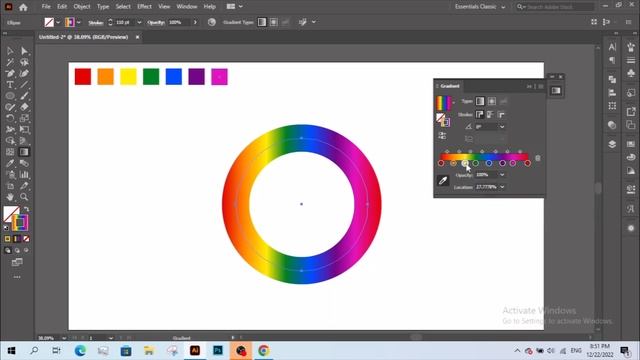Select the Line Segment tool

24,85
